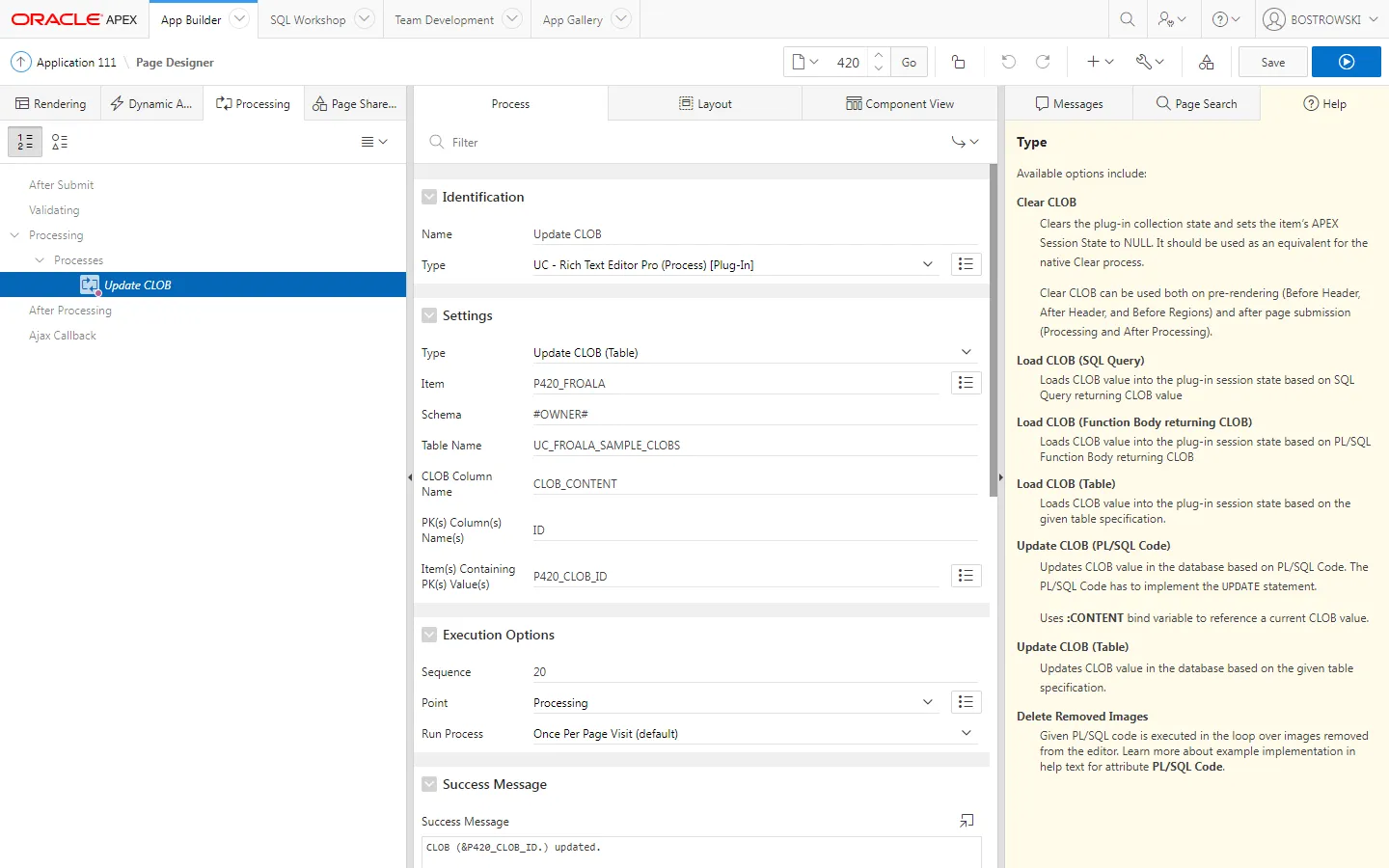Open the Settings Type dropdown

point(966,352)
